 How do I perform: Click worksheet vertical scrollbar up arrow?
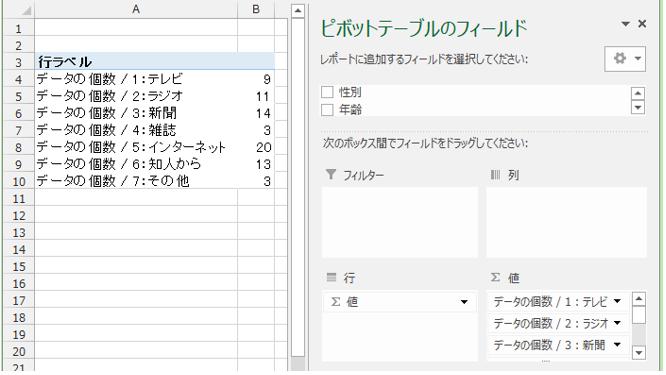(x=298, y=11)
